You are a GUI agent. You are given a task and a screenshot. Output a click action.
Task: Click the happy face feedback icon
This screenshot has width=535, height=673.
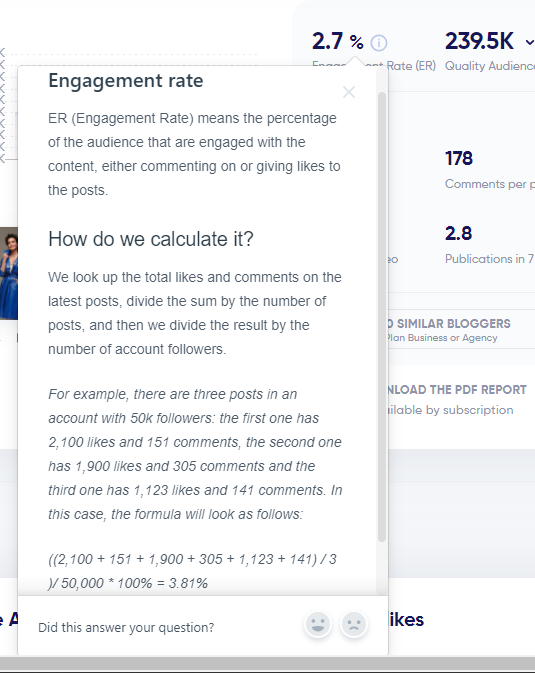click(x=318, y=624)
